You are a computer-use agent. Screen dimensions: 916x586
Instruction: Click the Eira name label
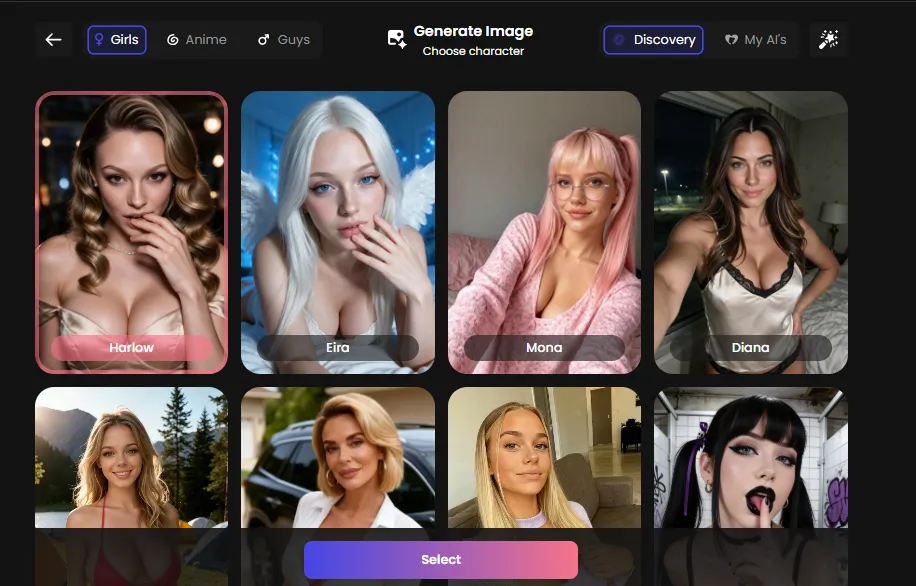pos(338,348)
